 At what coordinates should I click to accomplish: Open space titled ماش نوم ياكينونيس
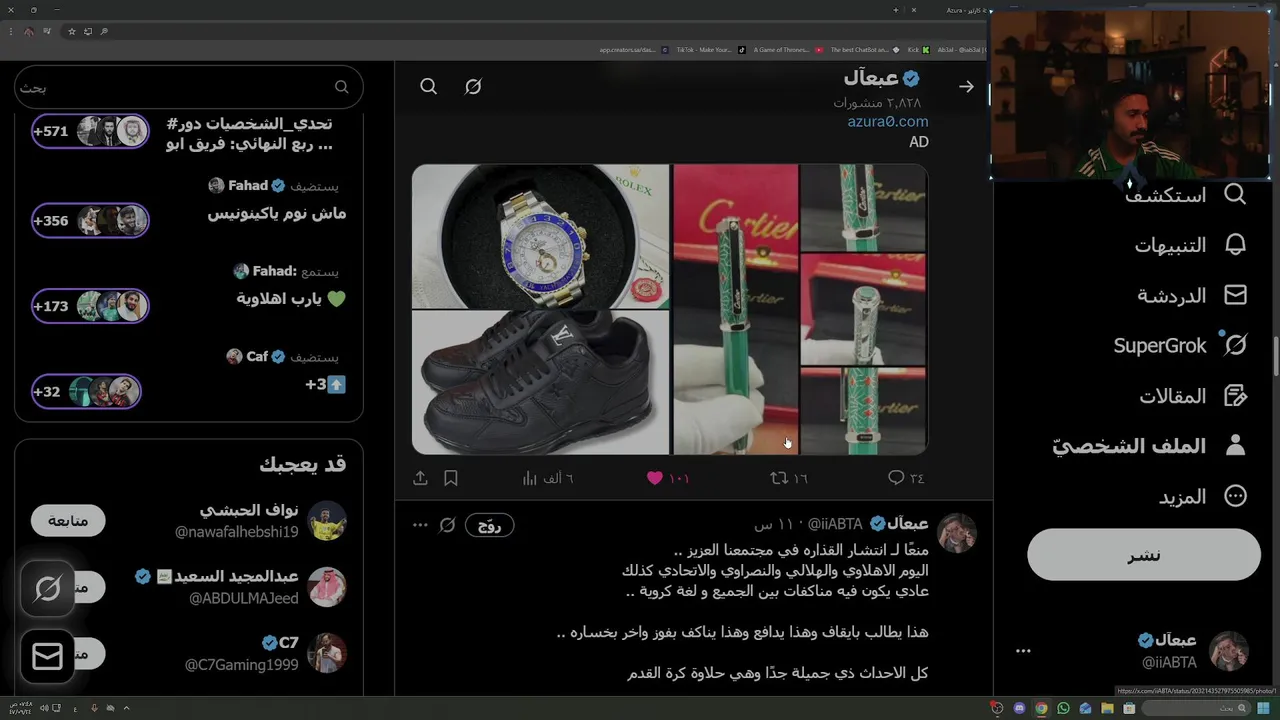[277, 213]
